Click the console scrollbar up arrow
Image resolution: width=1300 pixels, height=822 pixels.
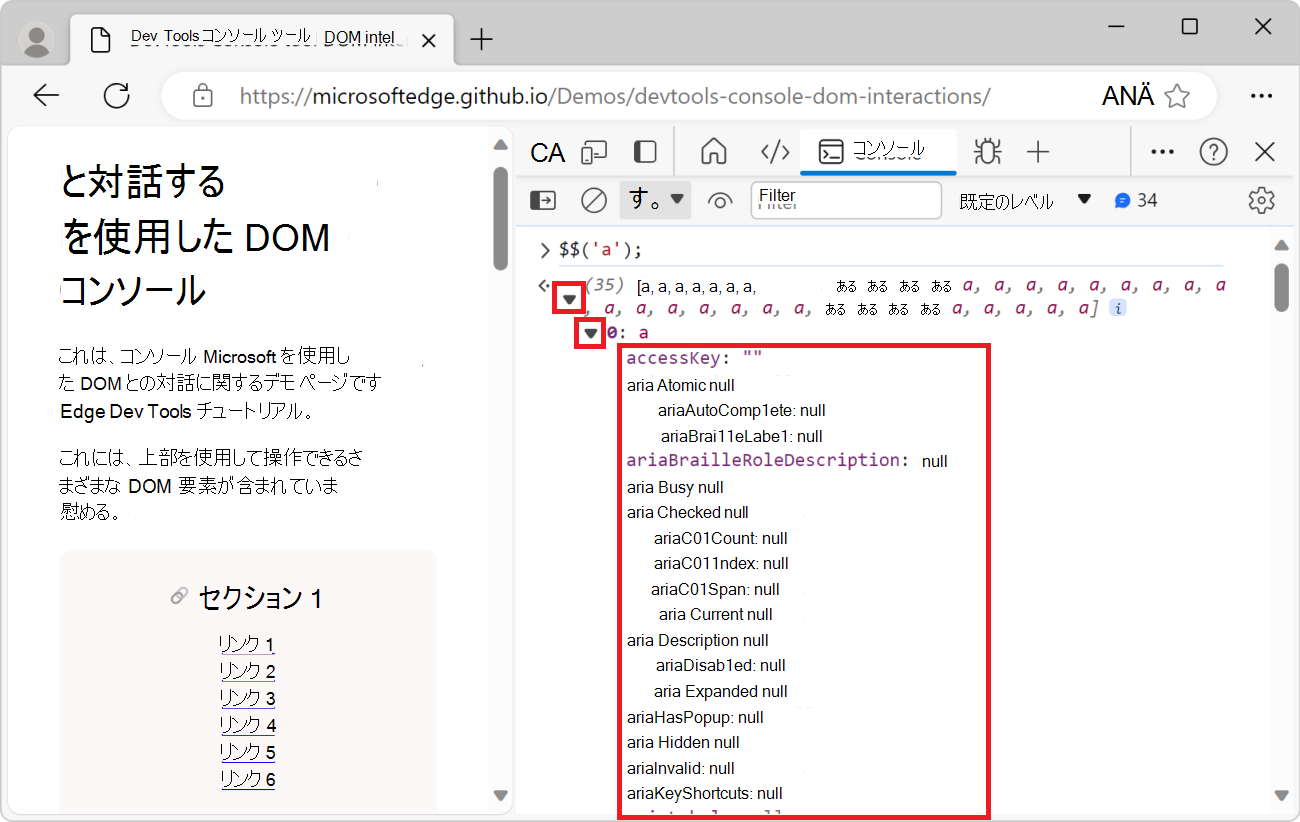tap(1281, 246)
